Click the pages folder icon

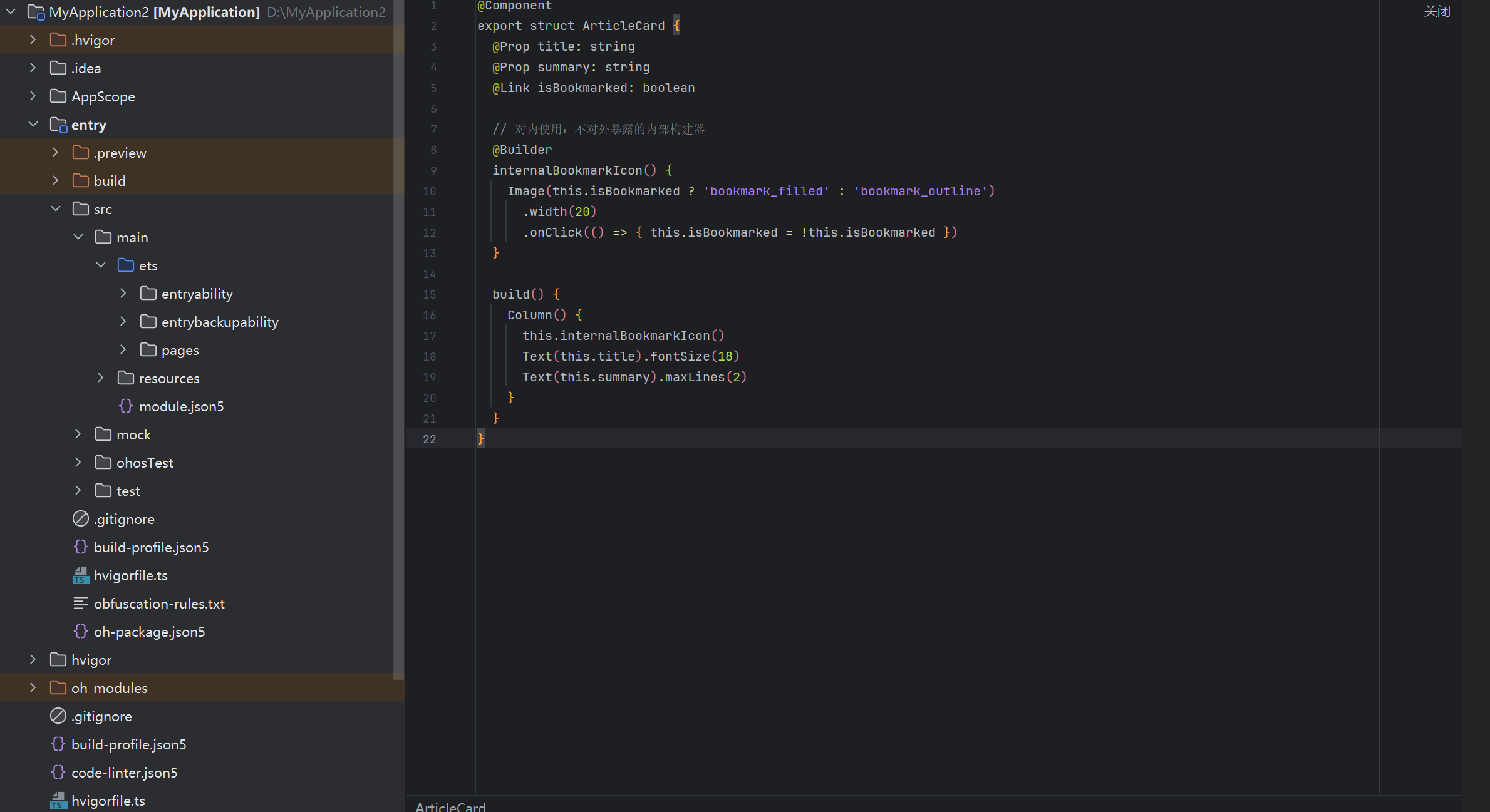pos(148,350)
